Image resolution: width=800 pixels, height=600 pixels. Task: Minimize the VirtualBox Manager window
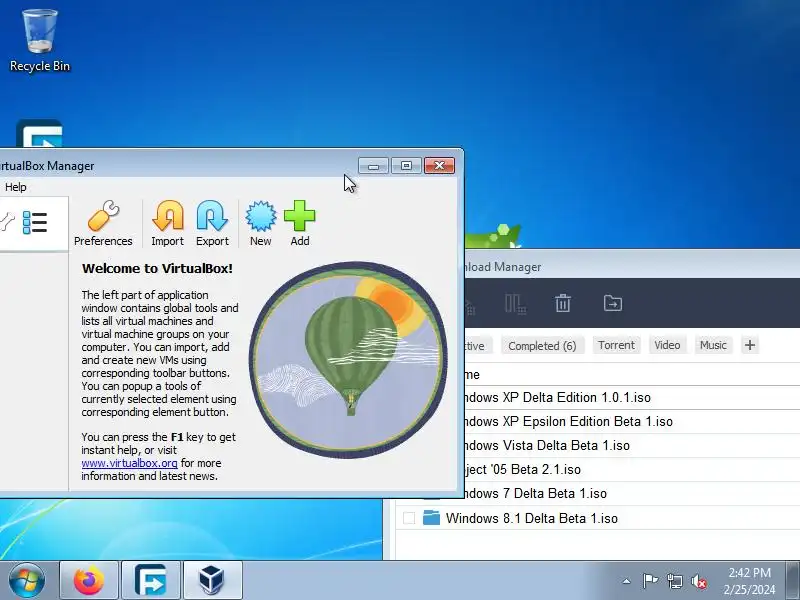point(373,166)
